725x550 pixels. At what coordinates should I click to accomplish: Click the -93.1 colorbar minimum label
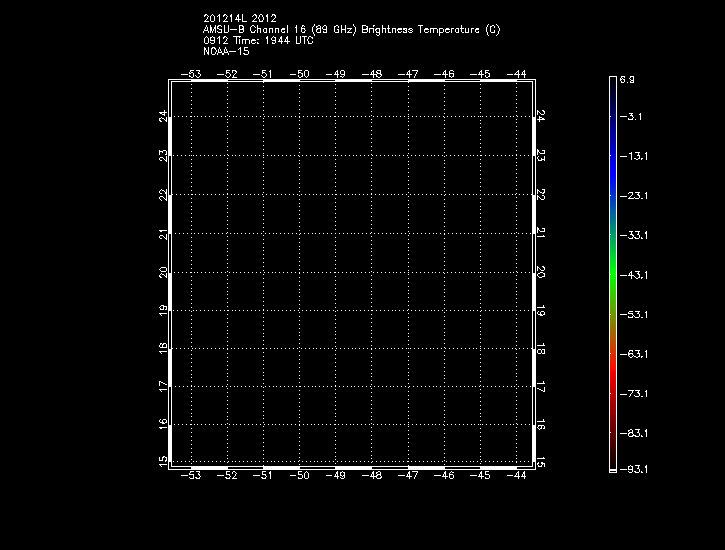633,468
